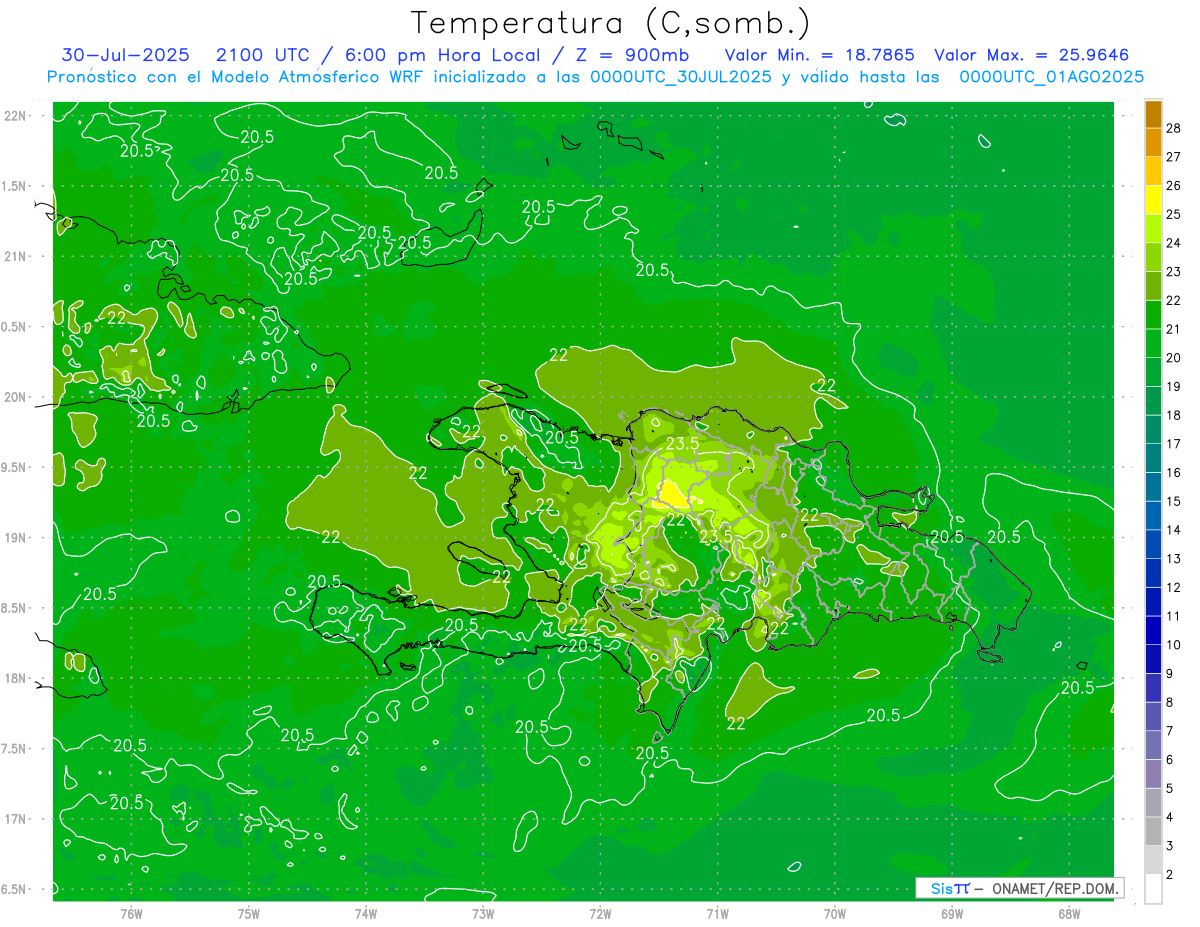
Task: Click color scale label '9'
Action: point(1171,674)
